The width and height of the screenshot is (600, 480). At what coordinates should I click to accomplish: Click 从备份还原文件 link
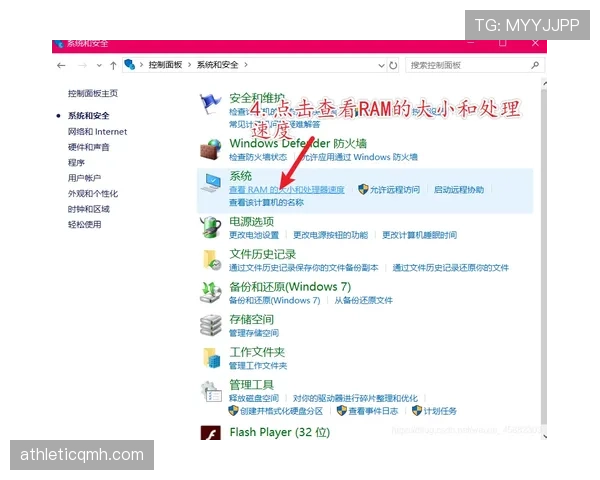click(x=364, y=300)
